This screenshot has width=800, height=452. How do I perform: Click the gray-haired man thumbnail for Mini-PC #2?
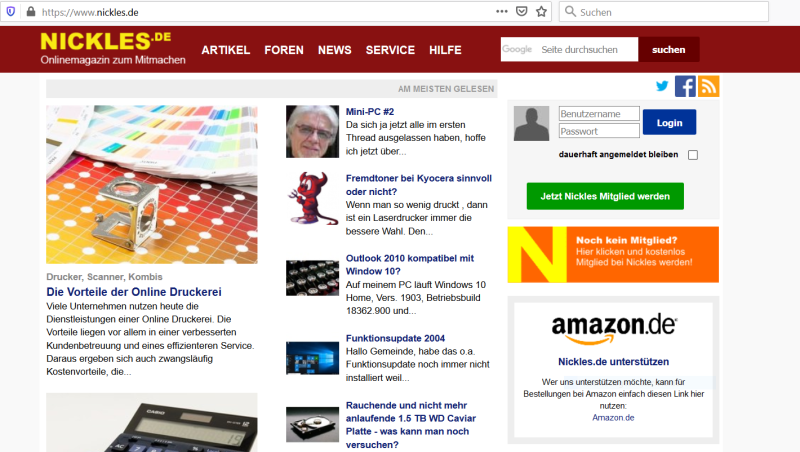[312, 132]
